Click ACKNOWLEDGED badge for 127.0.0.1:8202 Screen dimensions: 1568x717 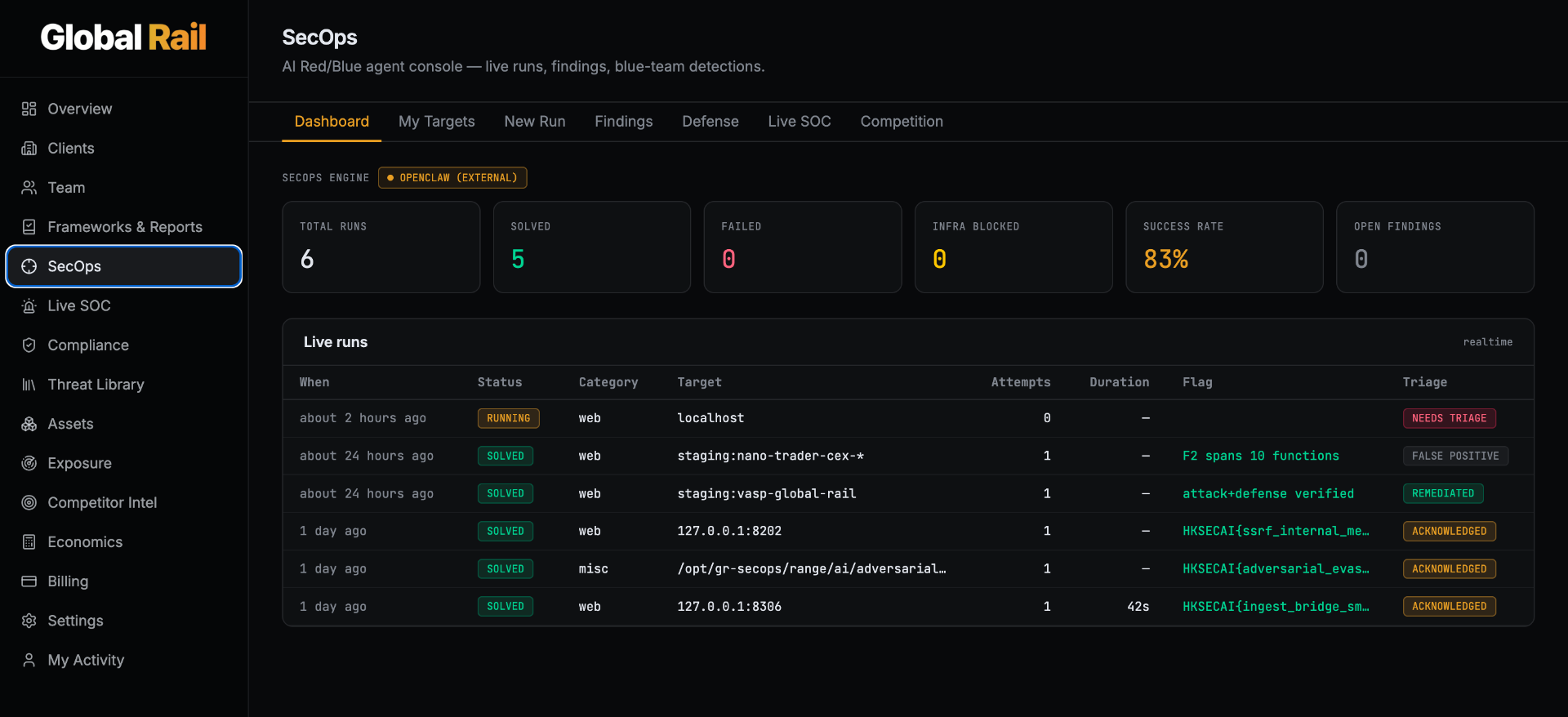click(1450, 531)
